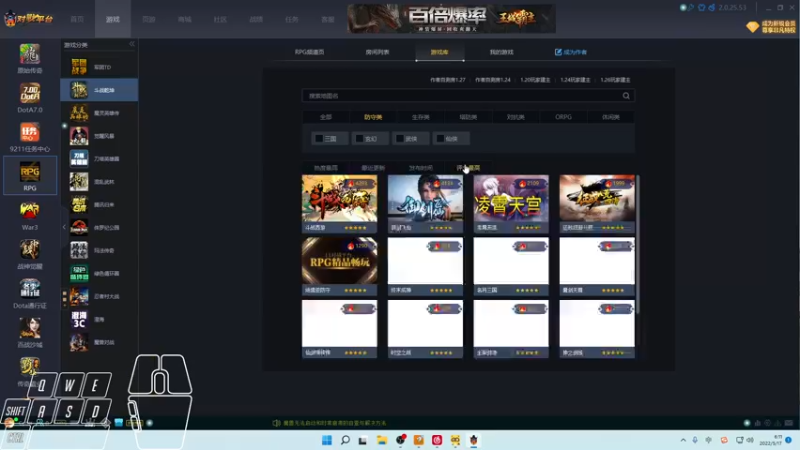Click the platform logo at top left
The height and width of the screenshot is (450, 800).
[29, 19]
